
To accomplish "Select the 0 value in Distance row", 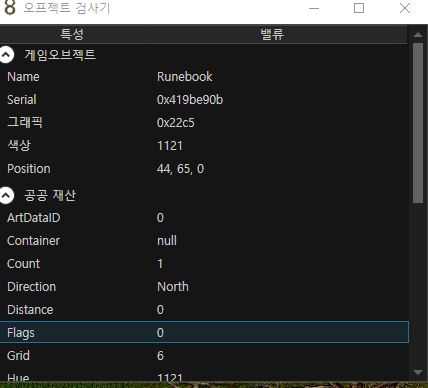I will point(160,310).
